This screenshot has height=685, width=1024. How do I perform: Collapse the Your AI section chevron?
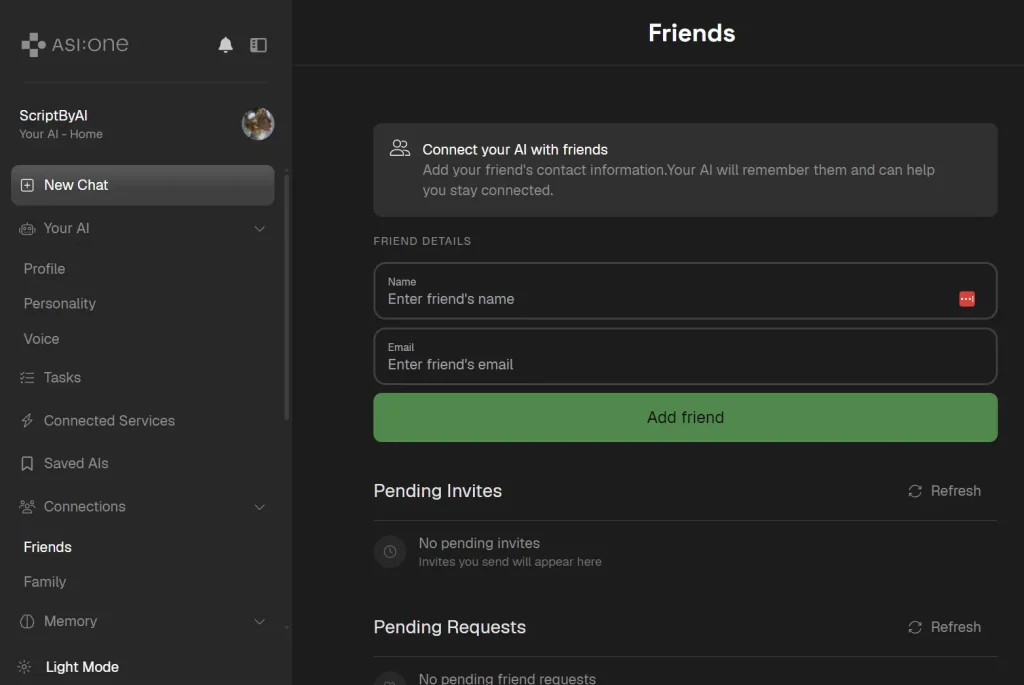tap(260, 229)
